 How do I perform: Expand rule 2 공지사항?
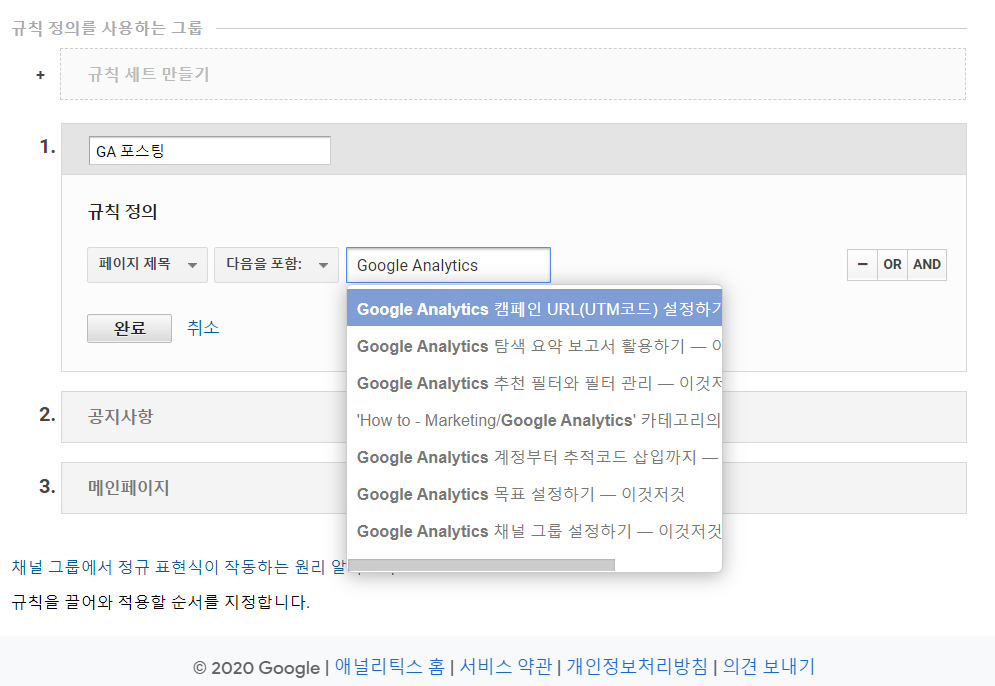pyautogui.click(x=203, y=417)
